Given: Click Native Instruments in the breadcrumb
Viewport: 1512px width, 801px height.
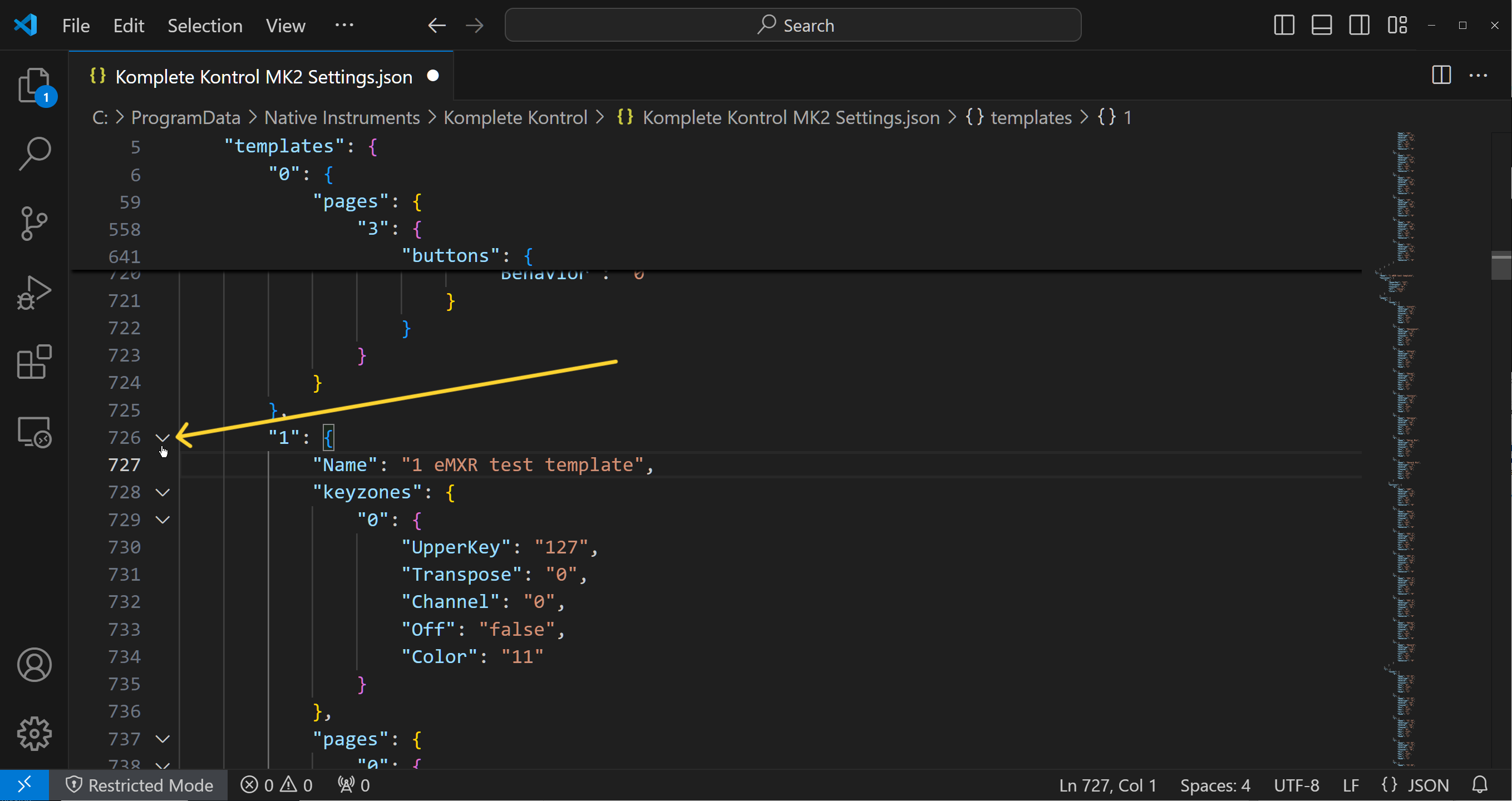Looking at the screenshot, I should 342,117.
